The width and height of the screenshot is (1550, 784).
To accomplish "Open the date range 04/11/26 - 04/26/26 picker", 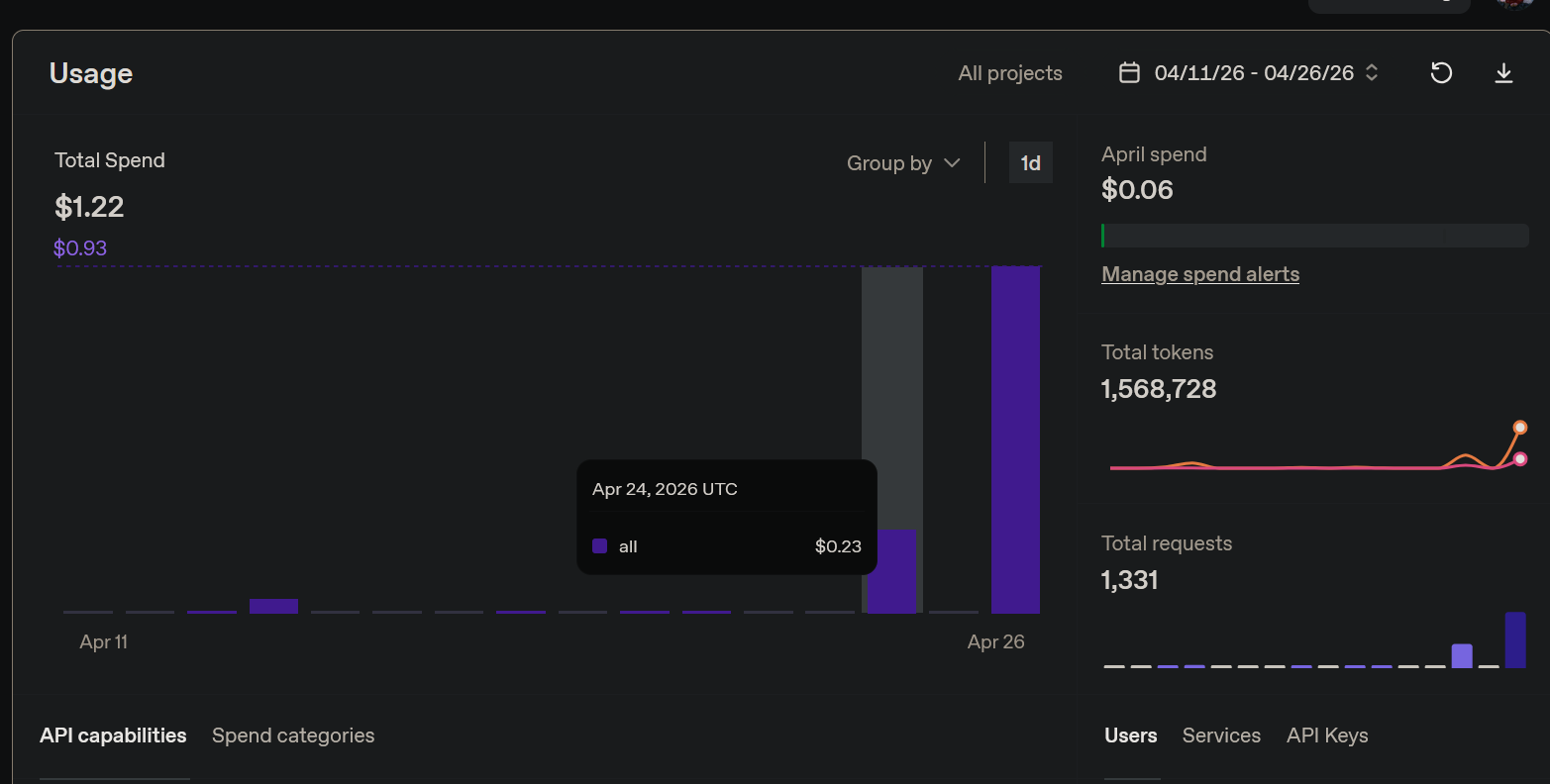I will coord(1253,73).
